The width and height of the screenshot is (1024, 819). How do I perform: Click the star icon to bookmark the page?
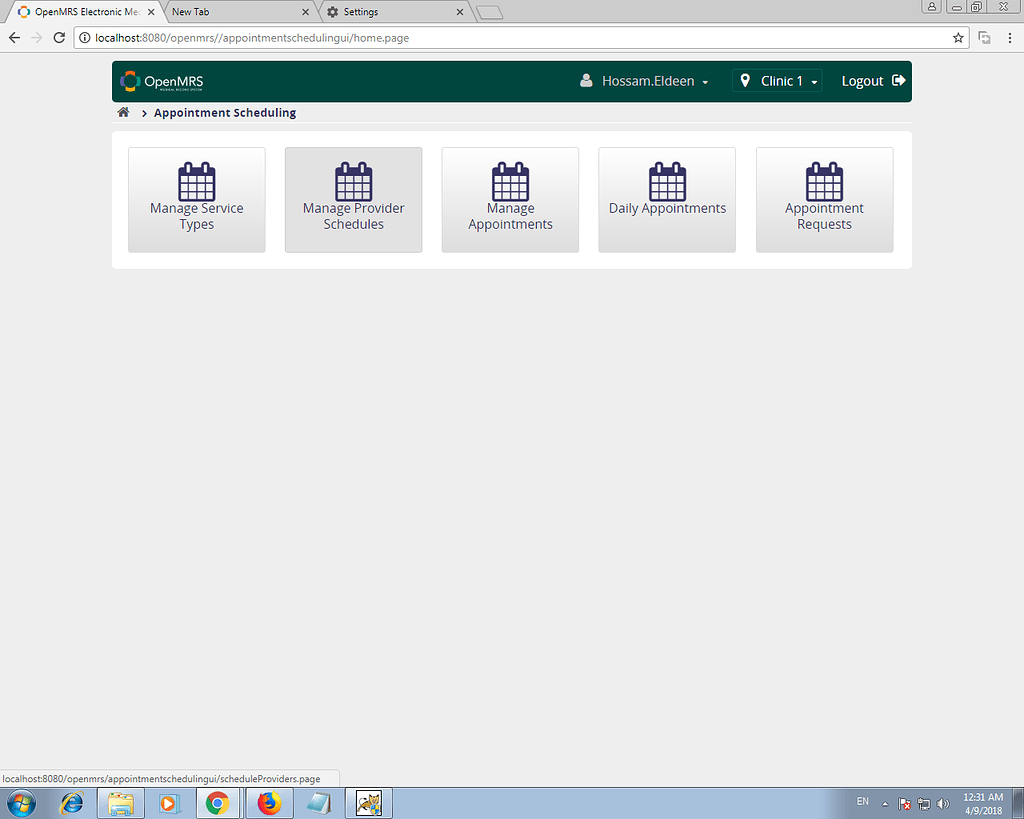click(x=957, y=37)
